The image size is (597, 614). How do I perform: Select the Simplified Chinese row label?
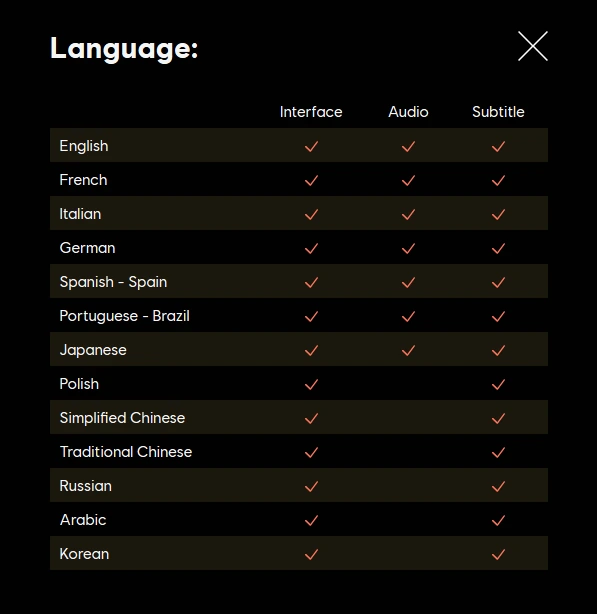click(x=122, y=418)
